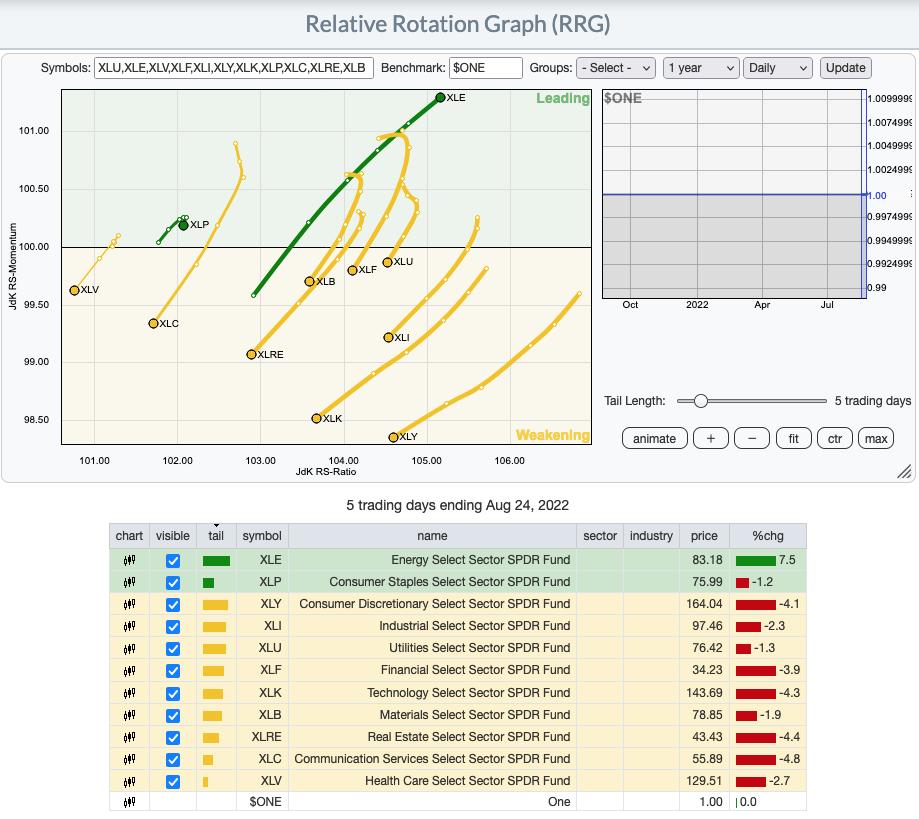Click the XLP marker on the RRG plot
The image size is (919, 819).
point(183,225)
